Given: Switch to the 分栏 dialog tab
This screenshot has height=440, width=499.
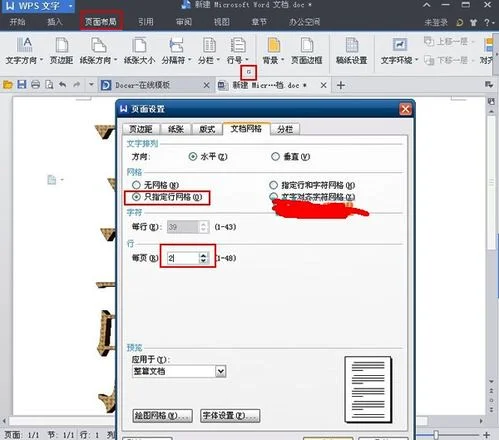Looking at the screenshot, I should coord(285,129).
